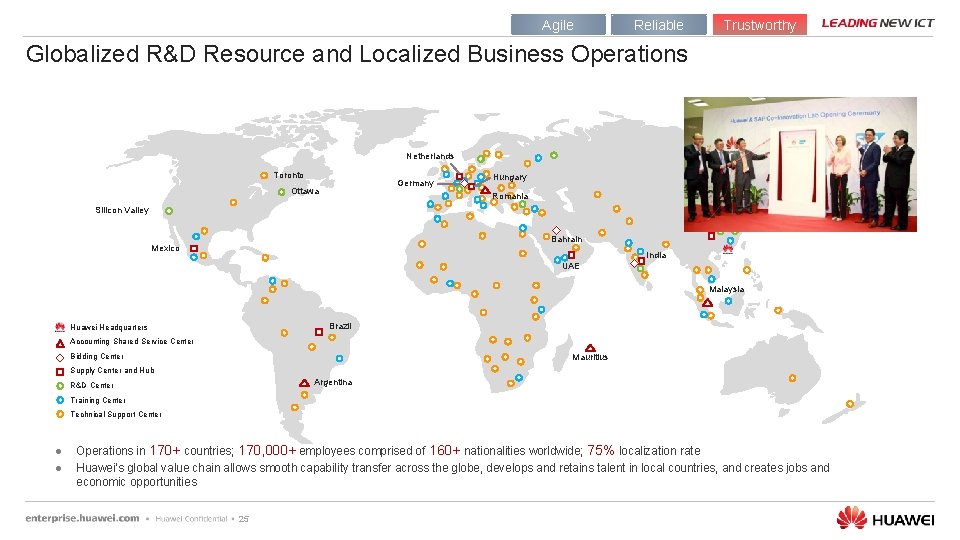
Task: Click the orange marker in Australia
Action: pyautogui.click(x=792, y=378)
